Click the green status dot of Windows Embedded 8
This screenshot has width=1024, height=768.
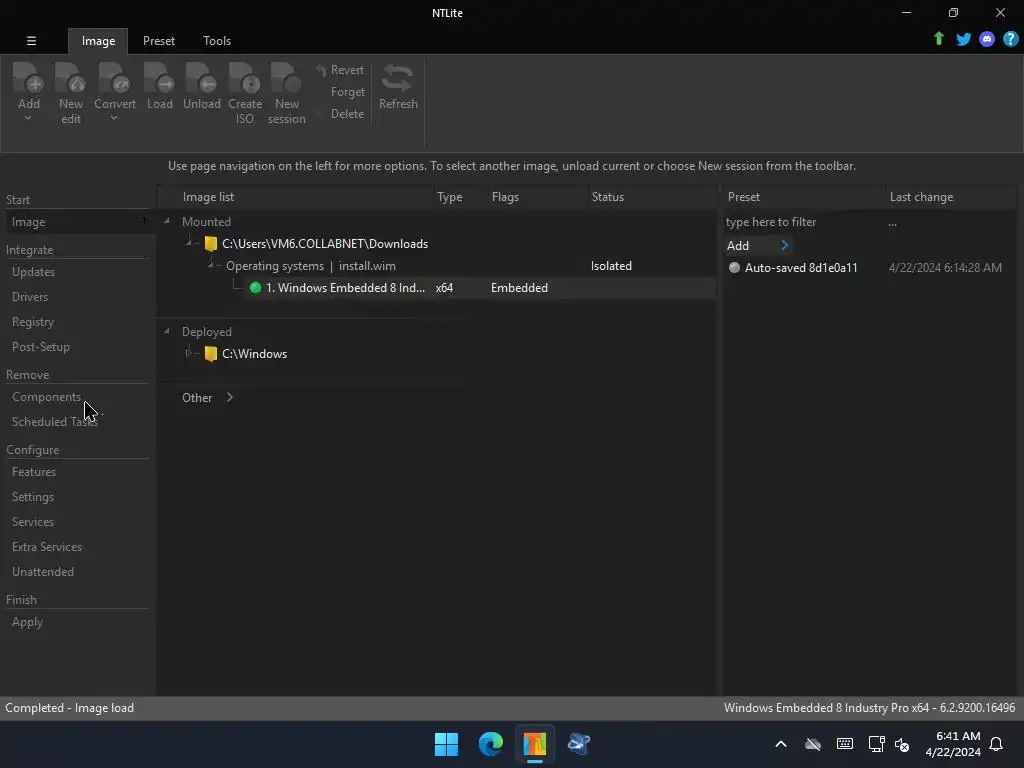255,287
